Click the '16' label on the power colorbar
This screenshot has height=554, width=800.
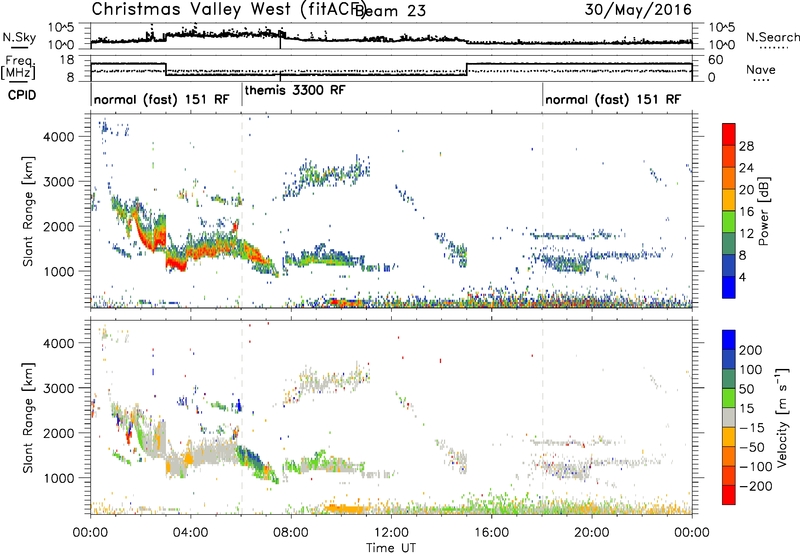[x=746, y=212]
